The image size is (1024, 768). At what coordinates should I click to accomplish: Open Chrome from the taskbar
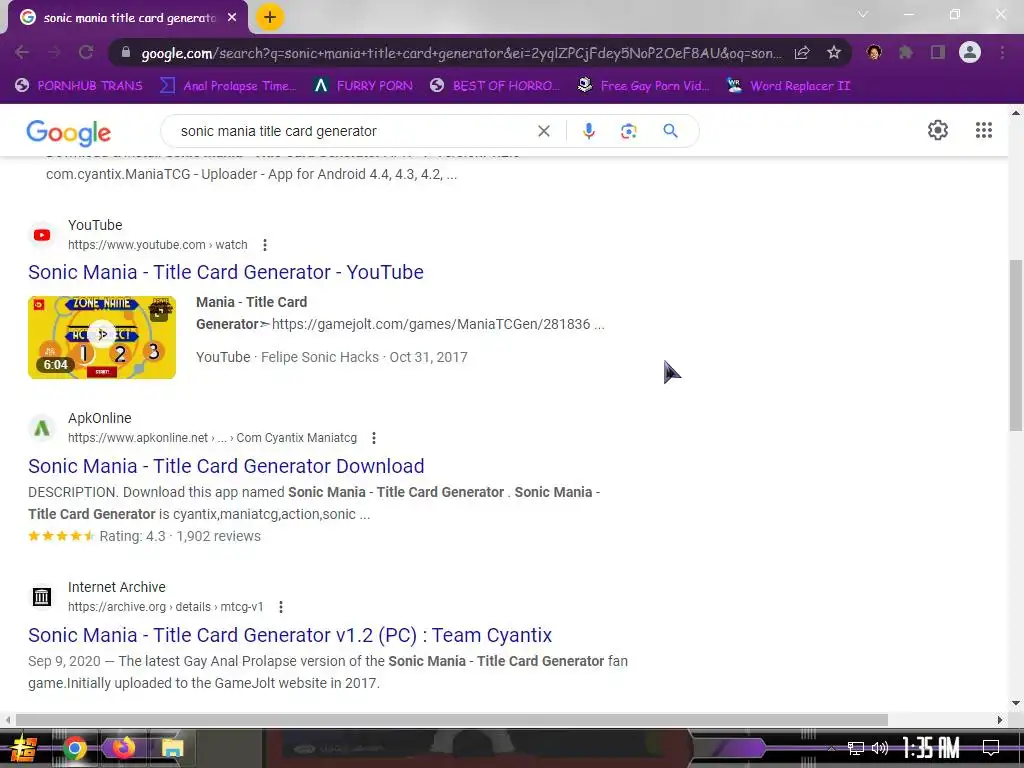click(x=74, y=748)
